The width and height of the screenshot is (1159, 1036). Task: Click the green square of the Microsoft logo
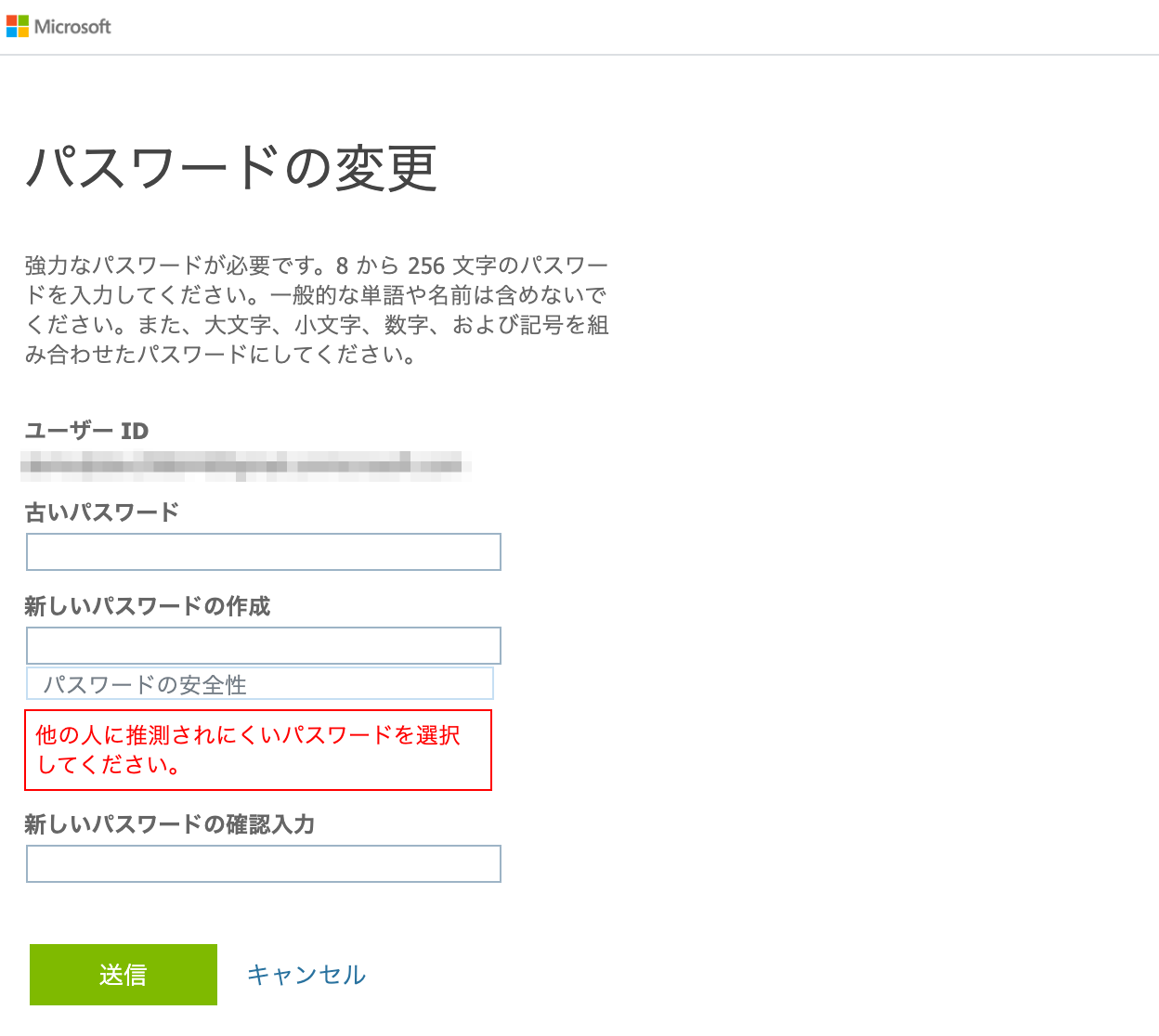coord(22,20)
